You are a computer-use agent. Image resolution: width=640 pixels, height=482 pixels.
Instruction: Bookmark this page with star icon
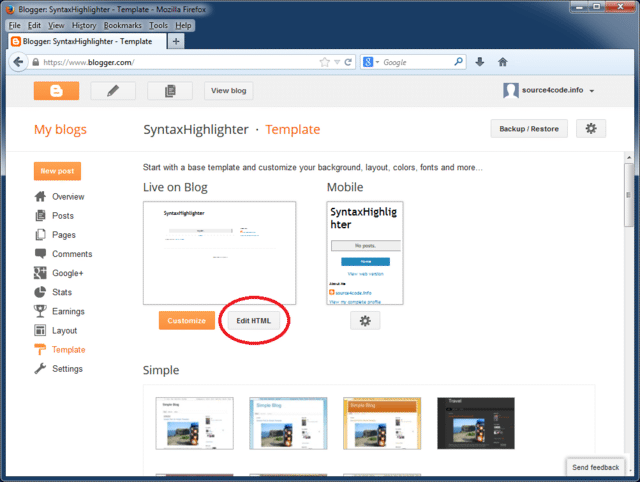pos(324,62)
